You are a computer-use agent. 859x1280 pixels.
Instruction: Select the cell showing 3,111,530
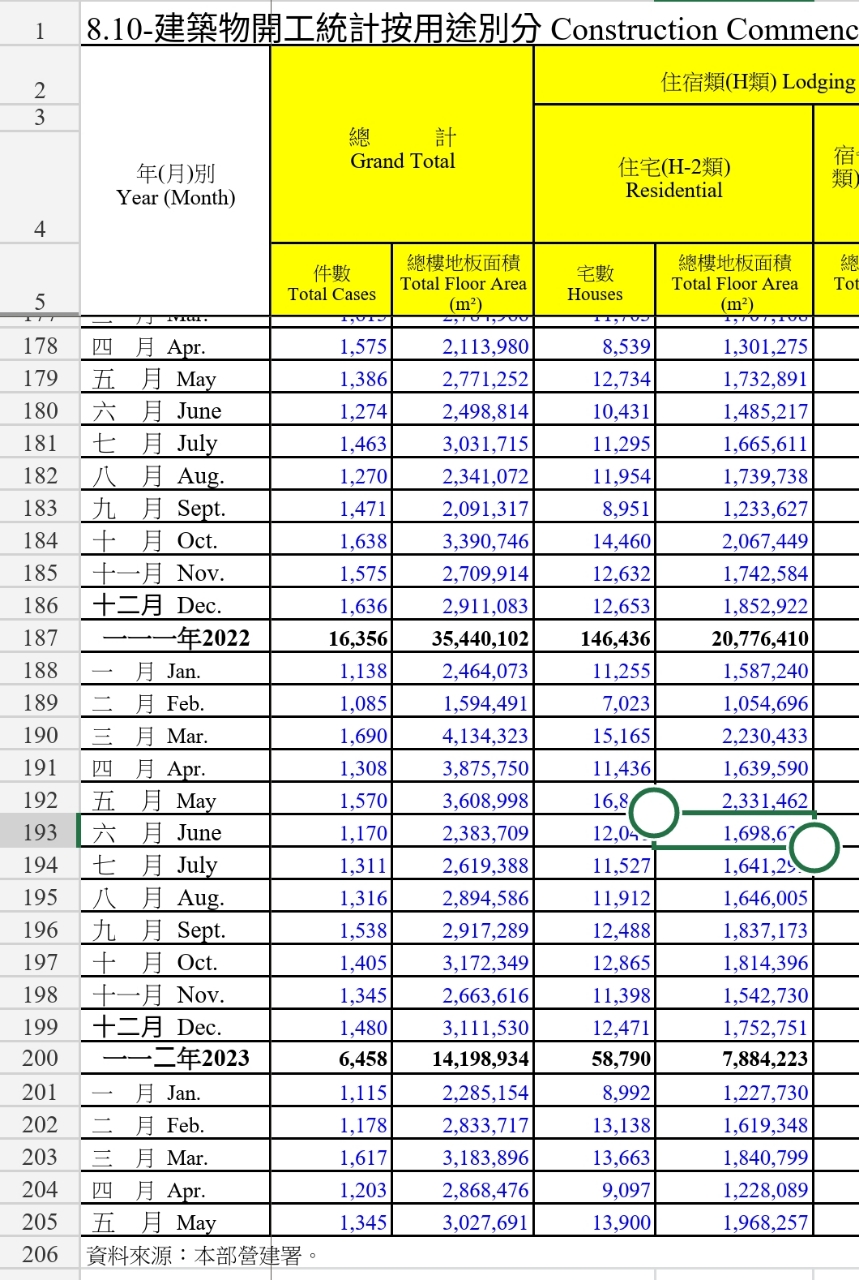pyautogui.click(x=463, y=1027)
